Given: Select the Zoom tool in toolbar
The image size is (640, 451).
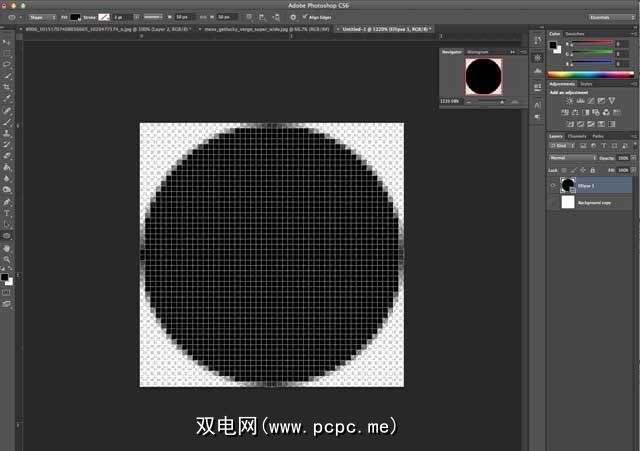Looking at the screenshot, I should tap(7, 259).
